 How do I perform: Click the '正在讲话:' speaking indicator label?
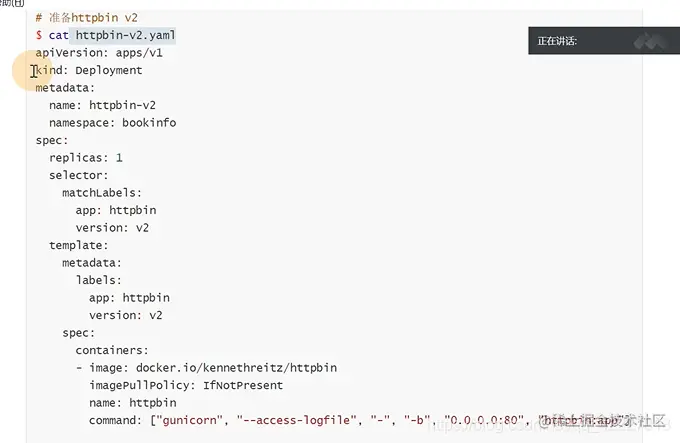pos(557,41)
